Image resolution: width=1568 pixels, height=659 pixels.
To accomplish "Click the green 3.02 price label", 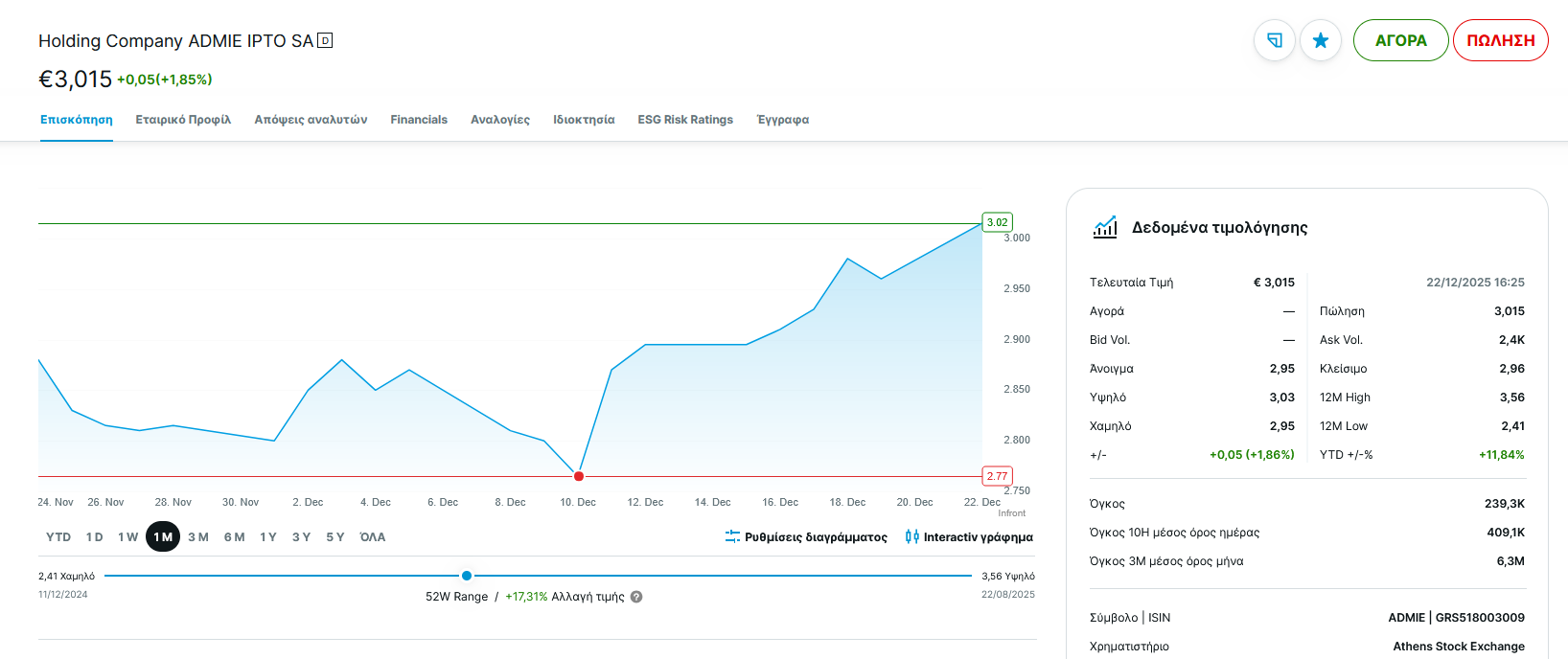I will point(997,222).
